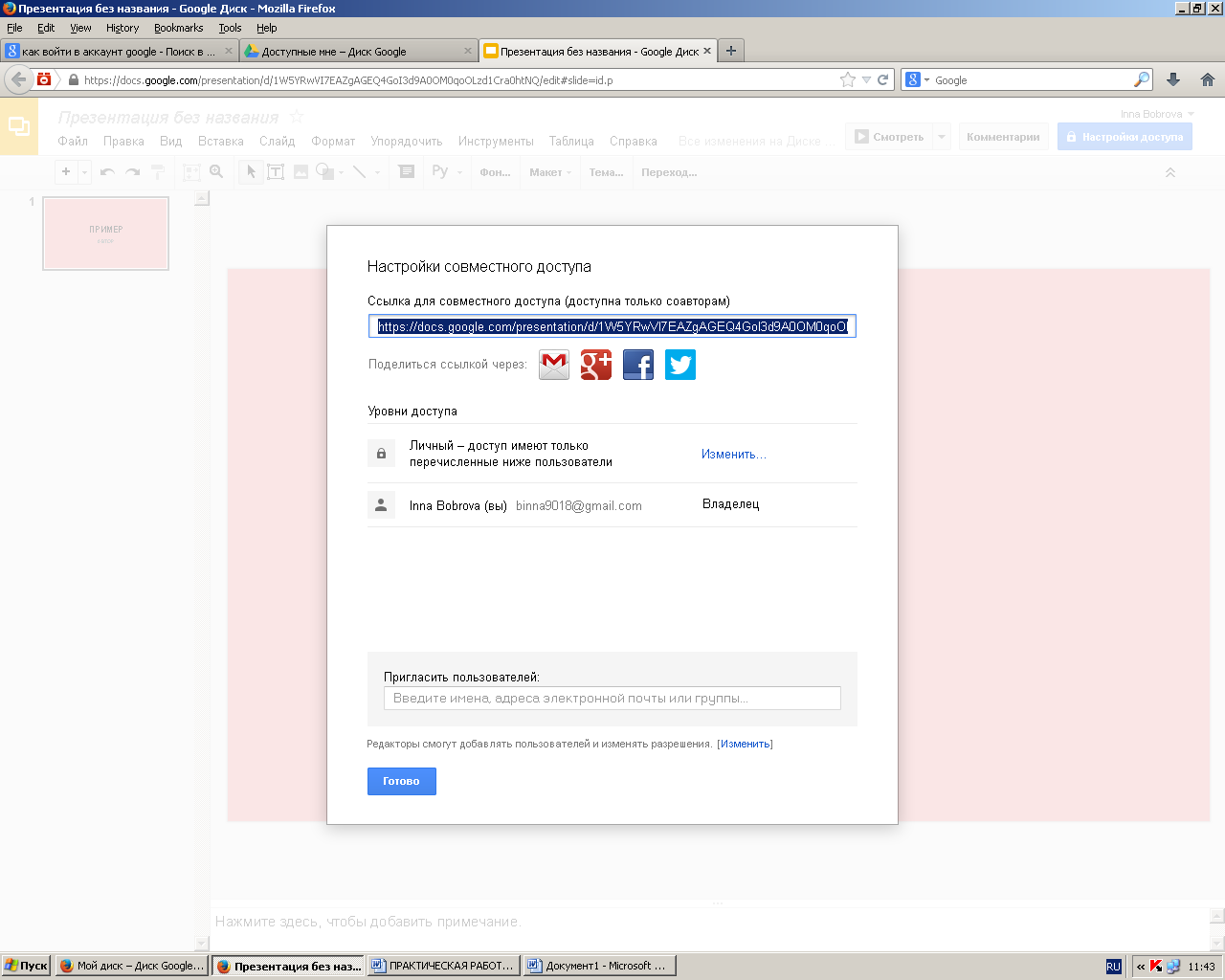The image size is (1225, 980).
Task: Click the insert comment icon in toolbar
Action: tap(407, 172)
